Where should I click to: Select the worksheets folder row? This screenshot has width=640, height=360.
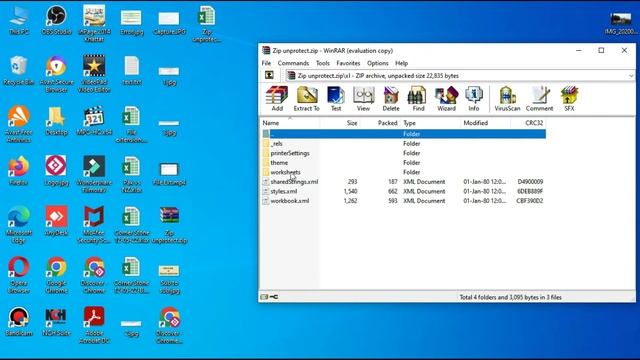click(x=403, y=172)
